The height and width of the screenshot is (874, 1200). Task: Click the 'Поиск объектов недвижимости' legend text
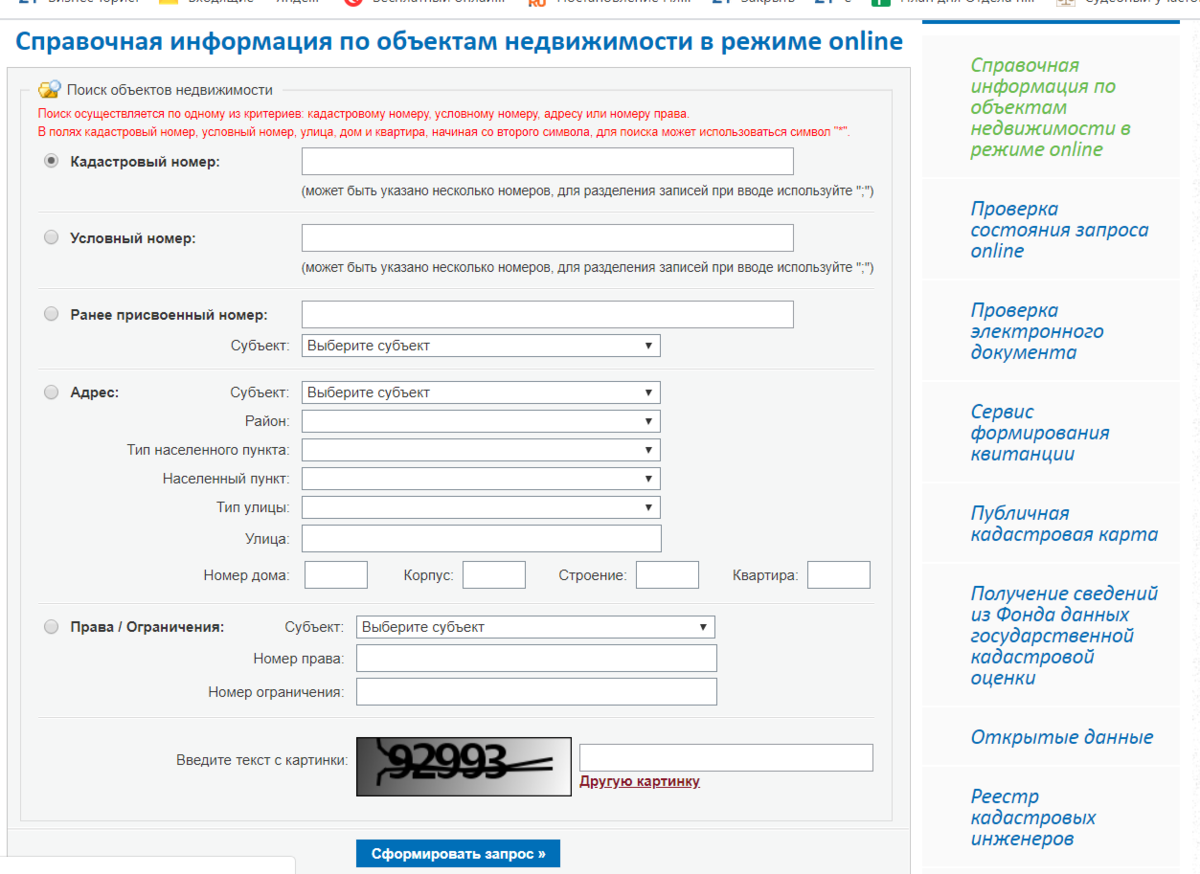click(x=169, y=90)
